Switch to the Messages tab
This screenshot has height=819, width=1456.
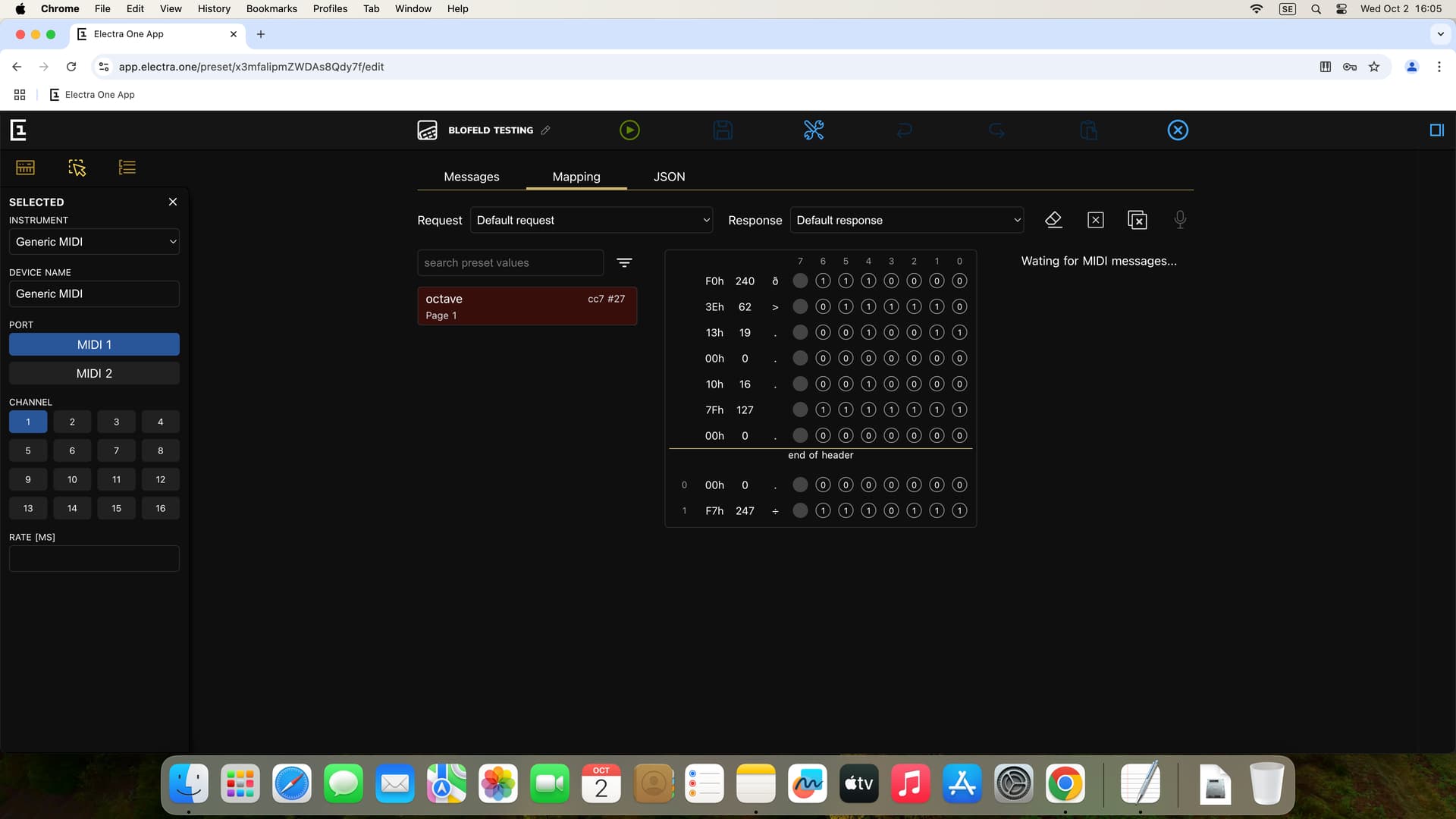point(471,177)
